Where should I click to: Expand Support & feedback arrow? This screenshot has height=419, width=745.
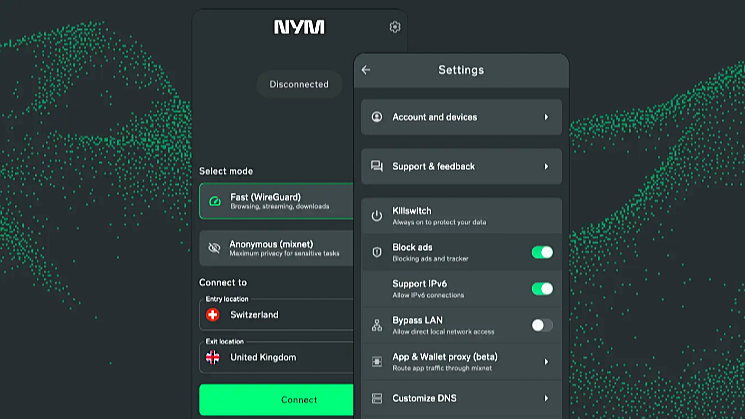(546, 166)
